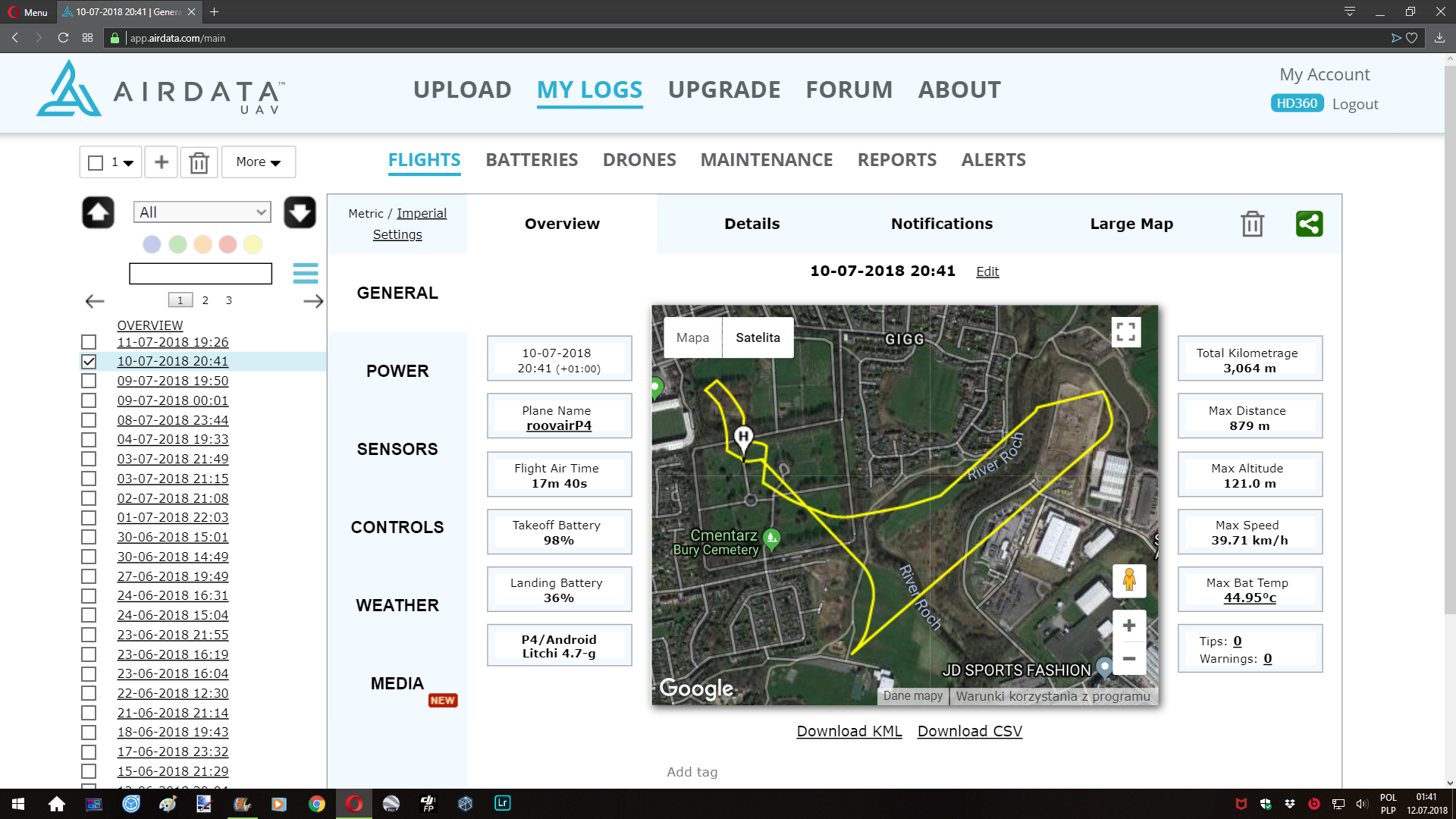The width and height of the screenshot is (1456, 819).
Task: Switch to the Notifications tab
Action: coord(941,224)
